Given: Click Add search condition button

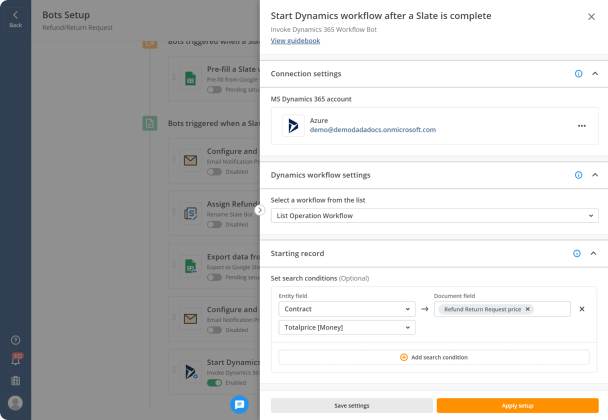Looking at the screenshot, I should coord(434,357).
